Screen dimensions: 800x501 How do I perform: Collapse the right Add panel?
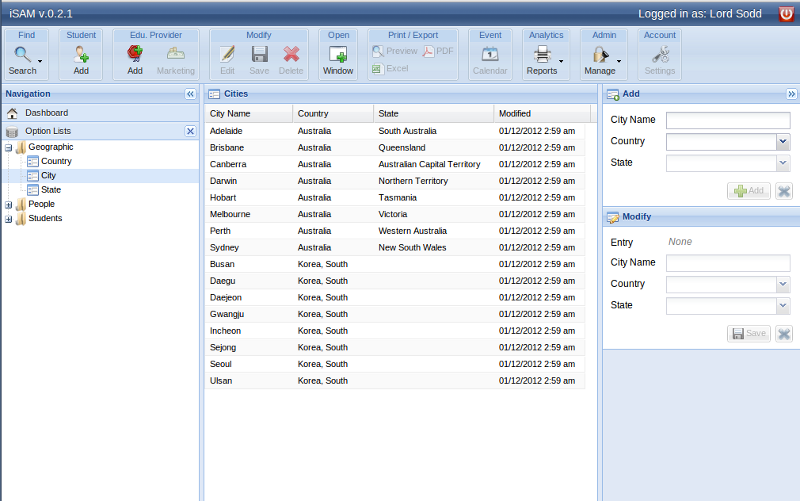pos(791,94)
